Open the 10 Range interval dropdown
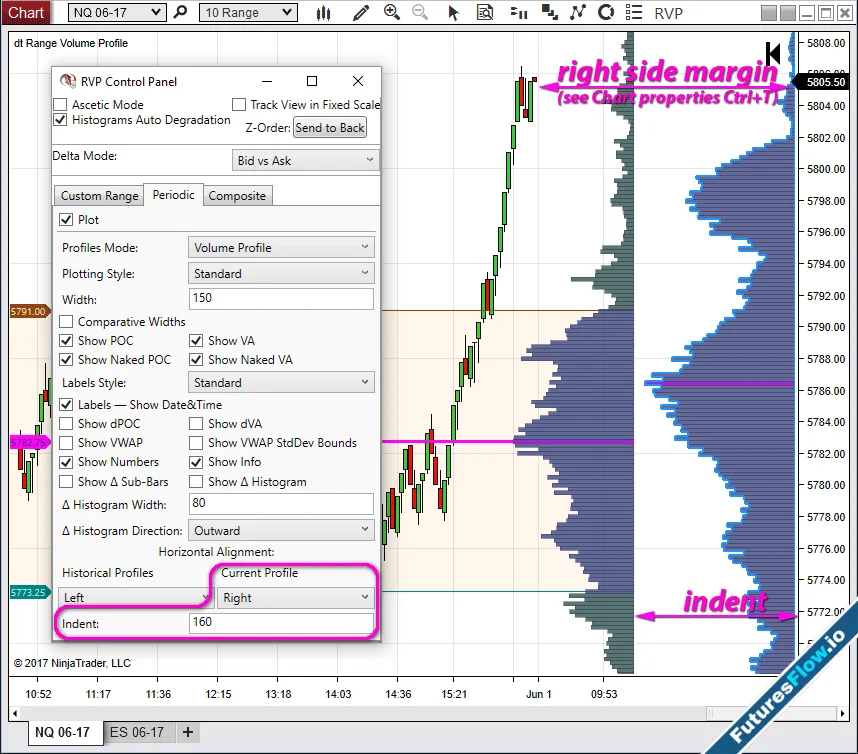The width and height of the screenshot is (858, 754). coord(248,13)
